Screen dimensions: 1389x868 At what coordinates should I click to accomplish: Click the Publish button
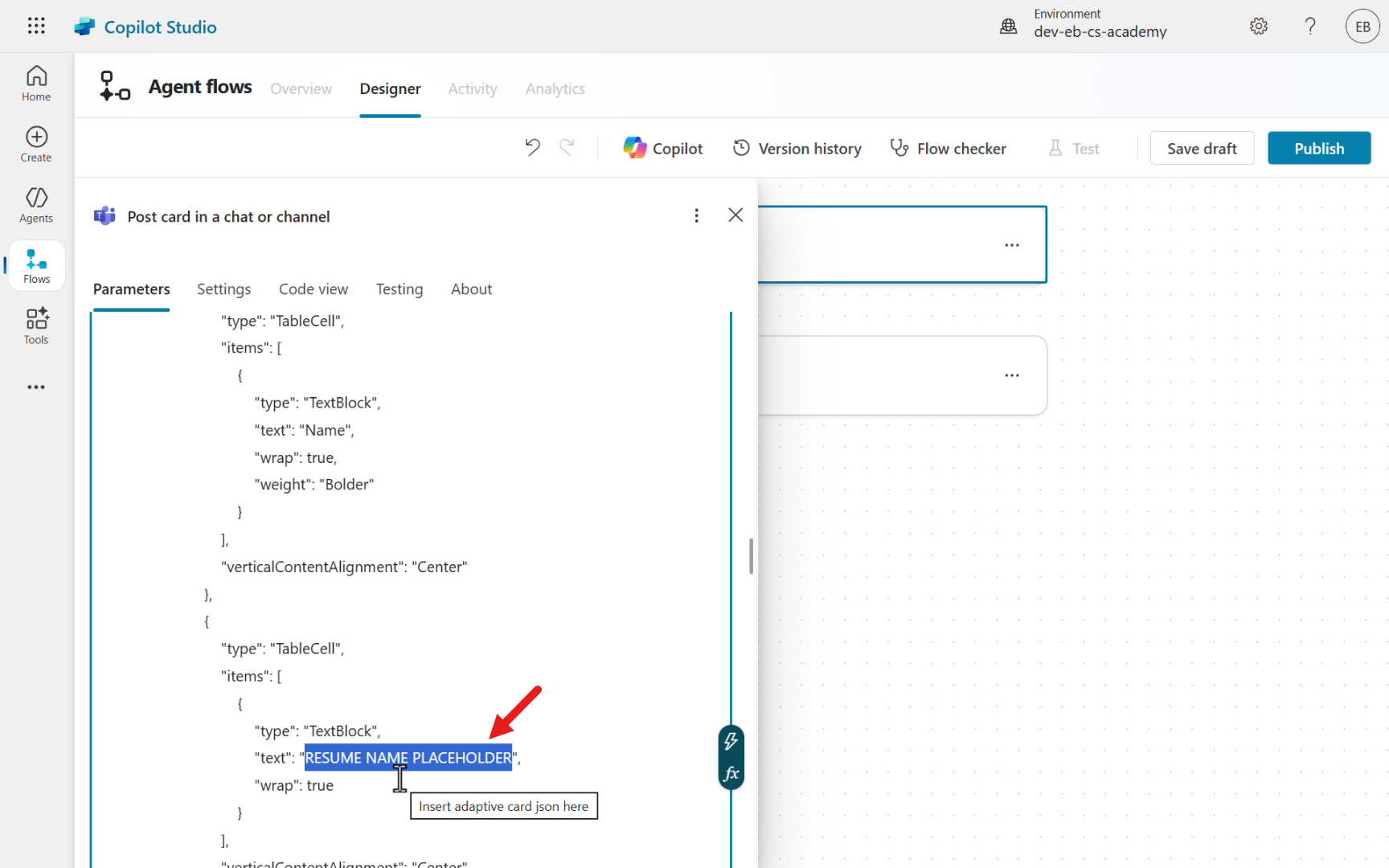point(1318,149)
